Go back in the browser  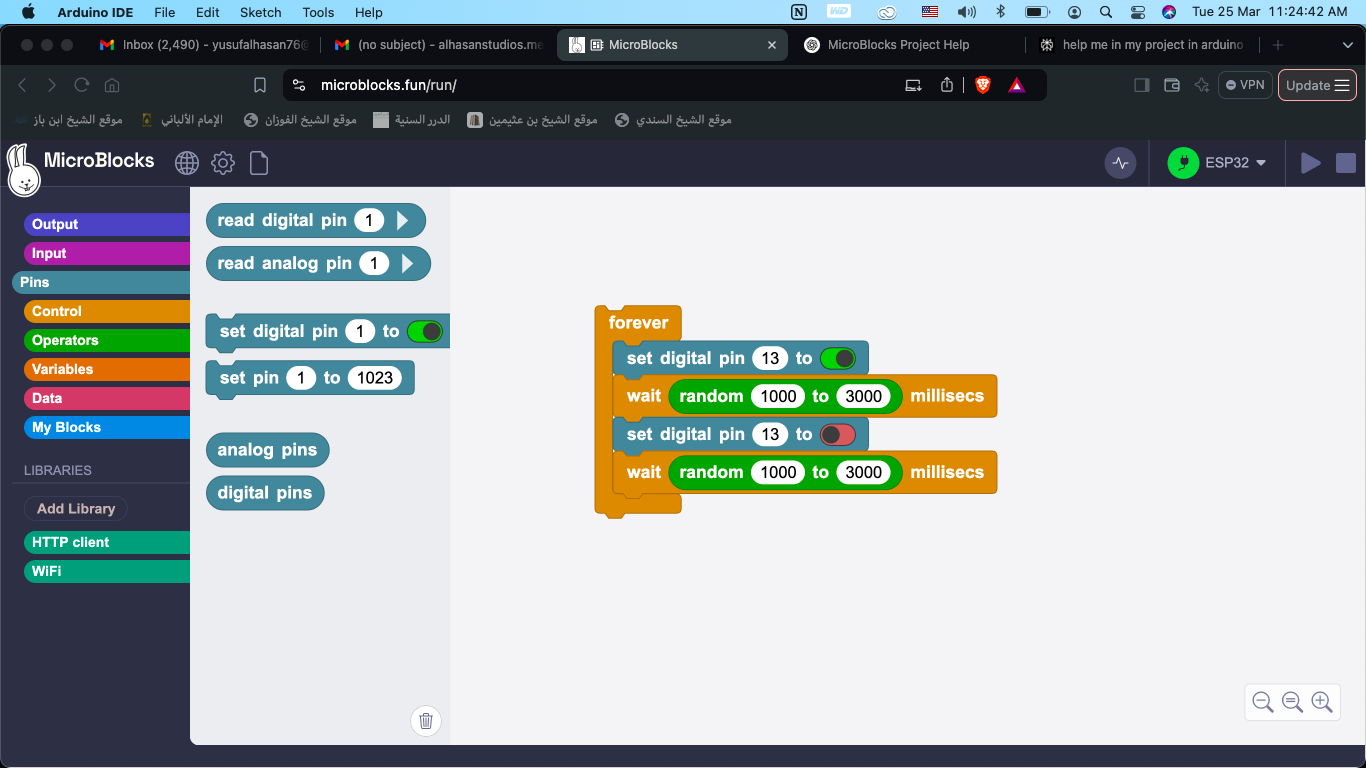pyautogui.click(x=23, y=85)
